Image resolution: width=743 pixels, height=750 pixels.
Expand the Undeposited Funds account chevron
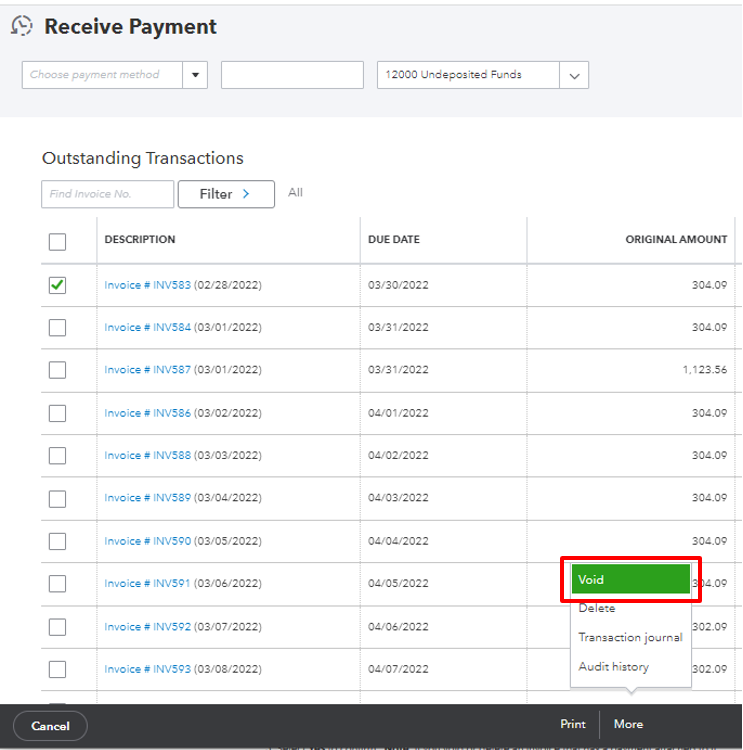574,75
